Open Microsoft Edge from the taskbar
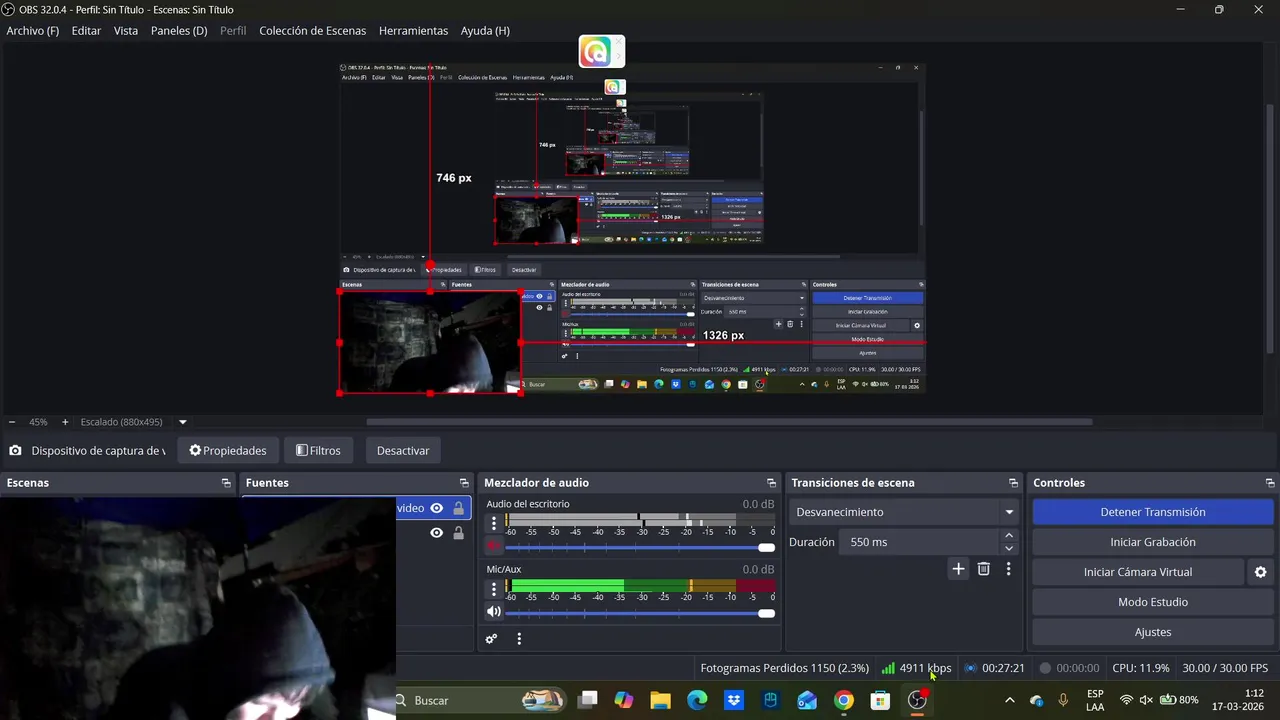The height and width of the screenshot is (720, 1280). click(x=697, y=700)
